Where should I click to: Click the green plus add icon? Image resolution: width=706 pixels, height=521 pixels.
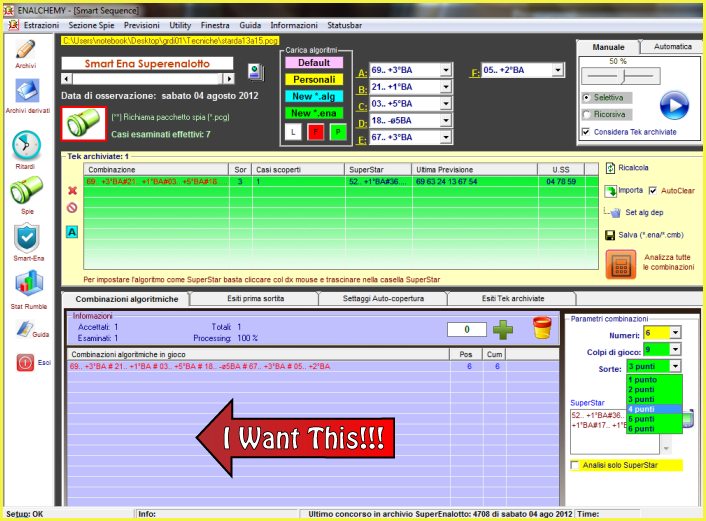pos(503,330)
